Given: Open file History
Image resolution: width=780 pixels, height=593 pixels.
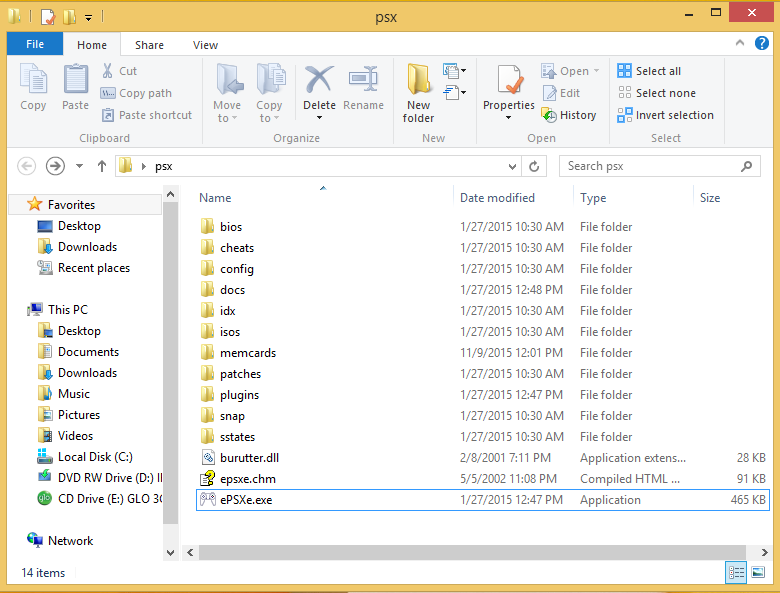Looking at the screenshot, I should pyautogui.click(x=569, y=115).
